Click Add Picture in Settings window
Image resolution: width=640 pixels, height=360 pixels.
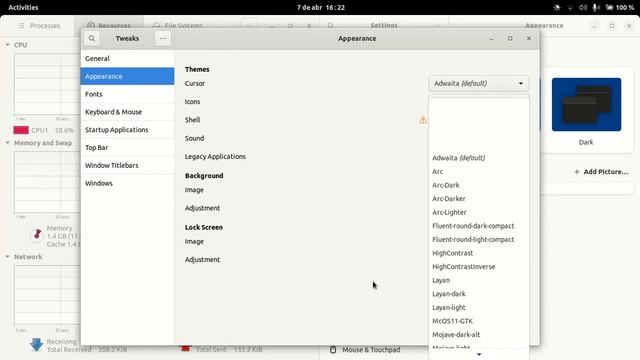pyautogui.click(x=601, y=172)
